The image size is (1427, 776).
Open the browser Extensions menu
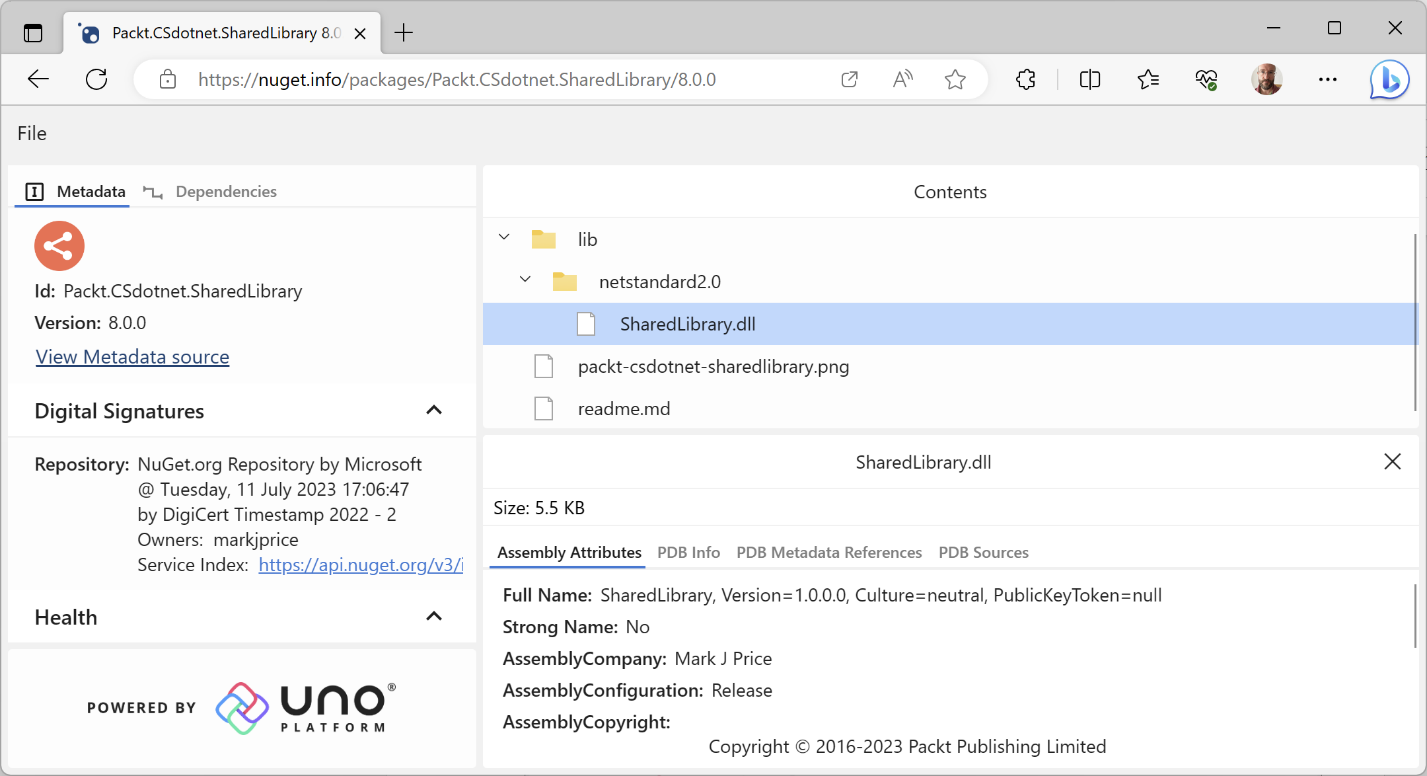[x=1025, y=80]
